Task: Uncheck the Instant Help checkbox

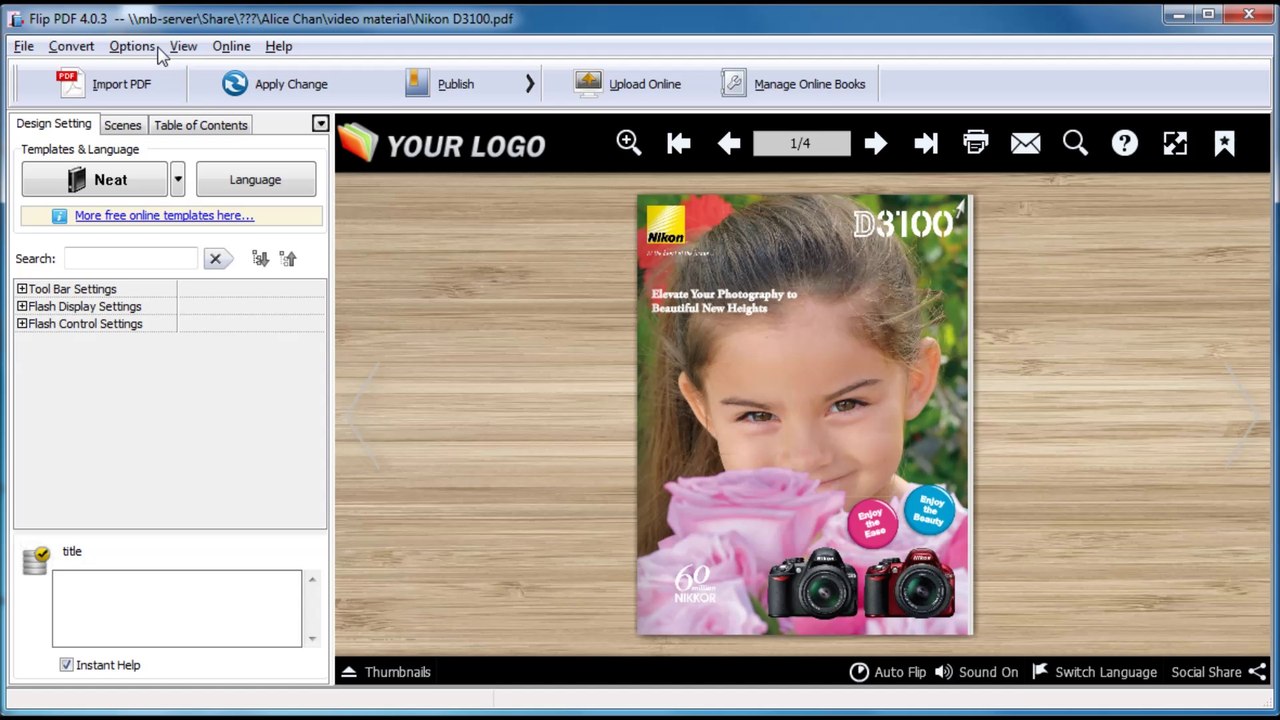Action: [66, 665]
